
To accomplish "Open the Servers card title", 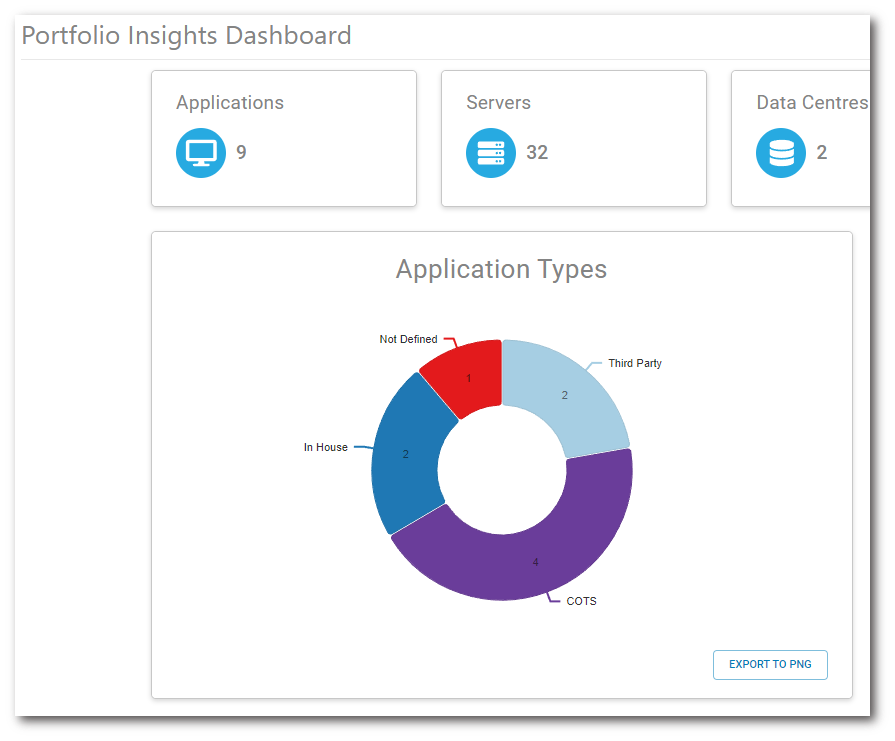I will [498, 103].
